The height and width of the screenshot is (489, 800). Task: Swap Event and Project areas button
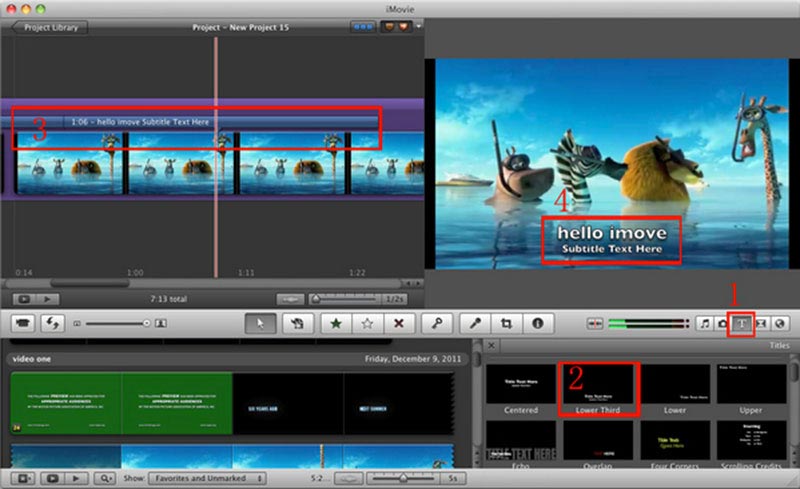(50, 324)
